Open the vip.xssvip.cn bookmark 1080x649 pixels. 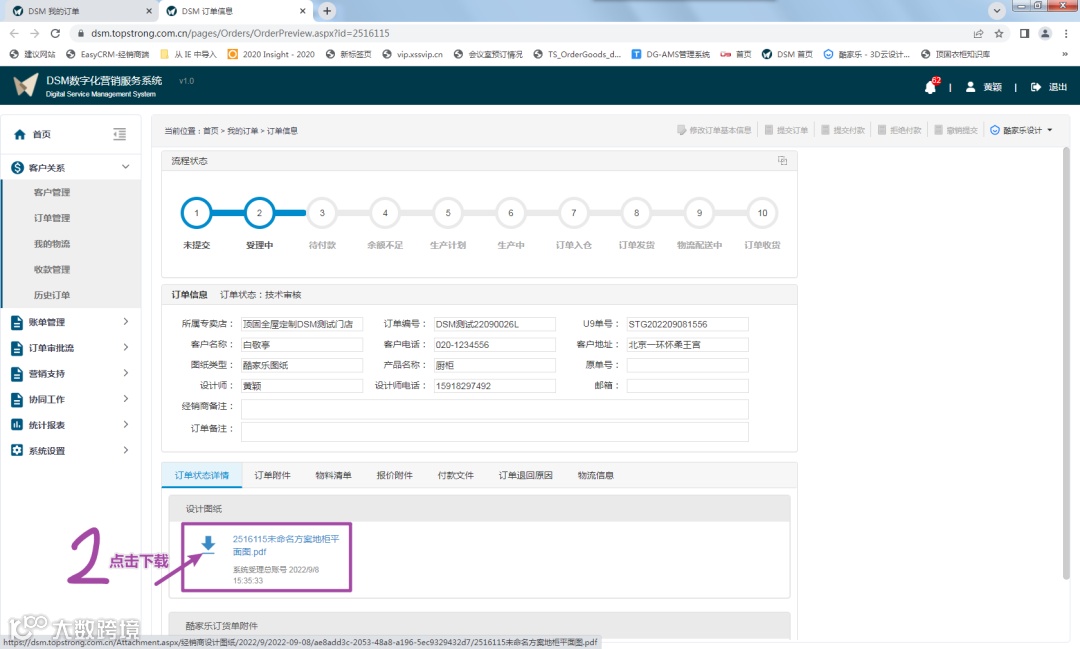pos(413,54)
